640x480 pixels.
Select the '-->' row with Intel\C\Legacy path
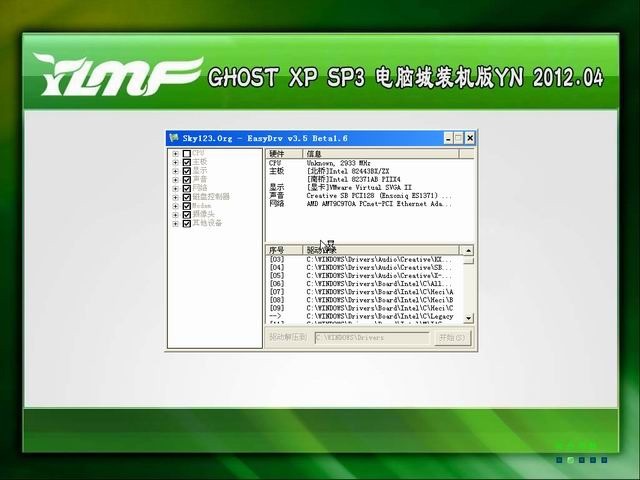click(x=364, y=316)
